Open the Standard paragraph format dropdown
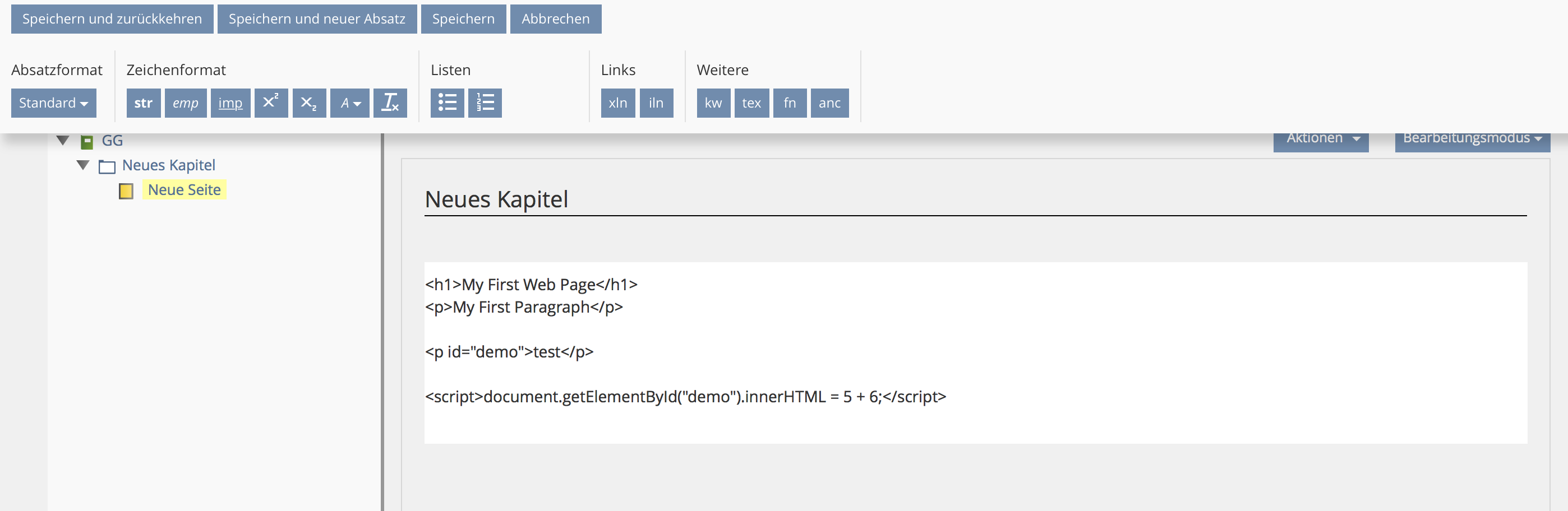This screenshot has height=511, width=1568. tap(54, 103)
